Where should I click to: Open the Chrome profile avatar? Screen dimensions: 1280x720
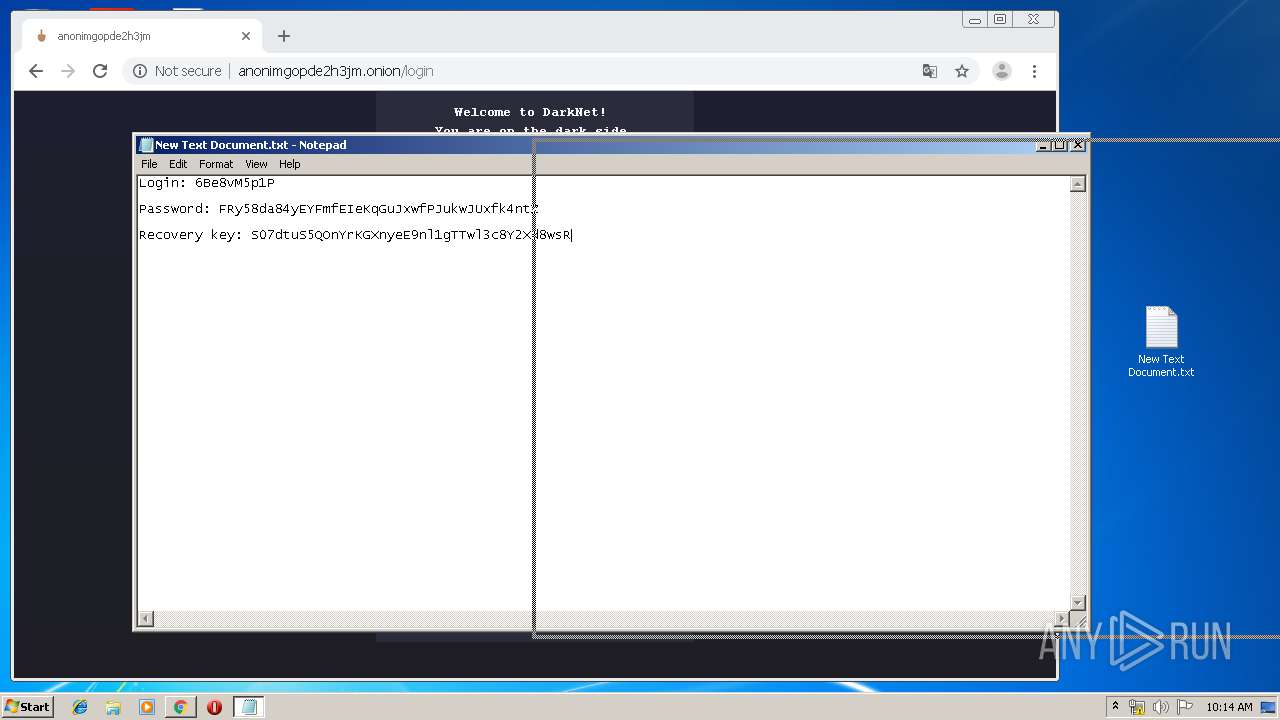[1001, 71]
